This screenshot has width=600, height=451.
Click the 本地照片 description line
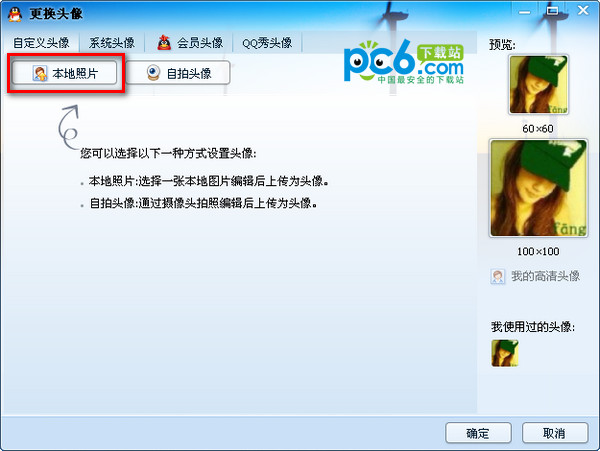click(209, 181)
